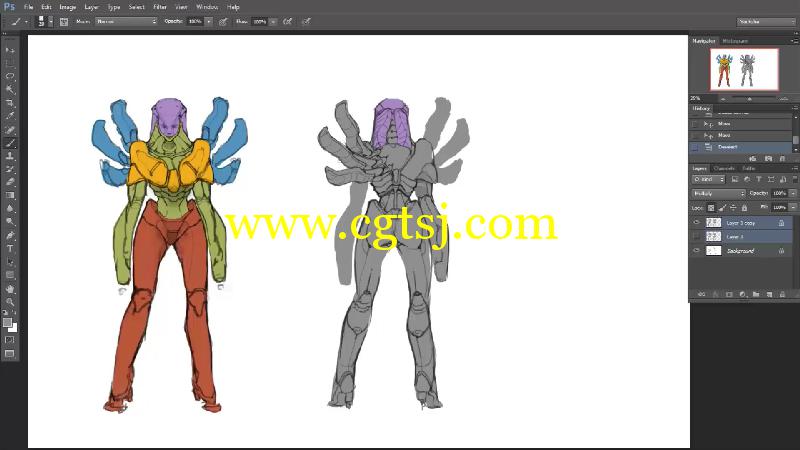Image resolution: width=800 pixels, height=450 pixels.
Task: Create a new layer
Action: pos(769,294)
